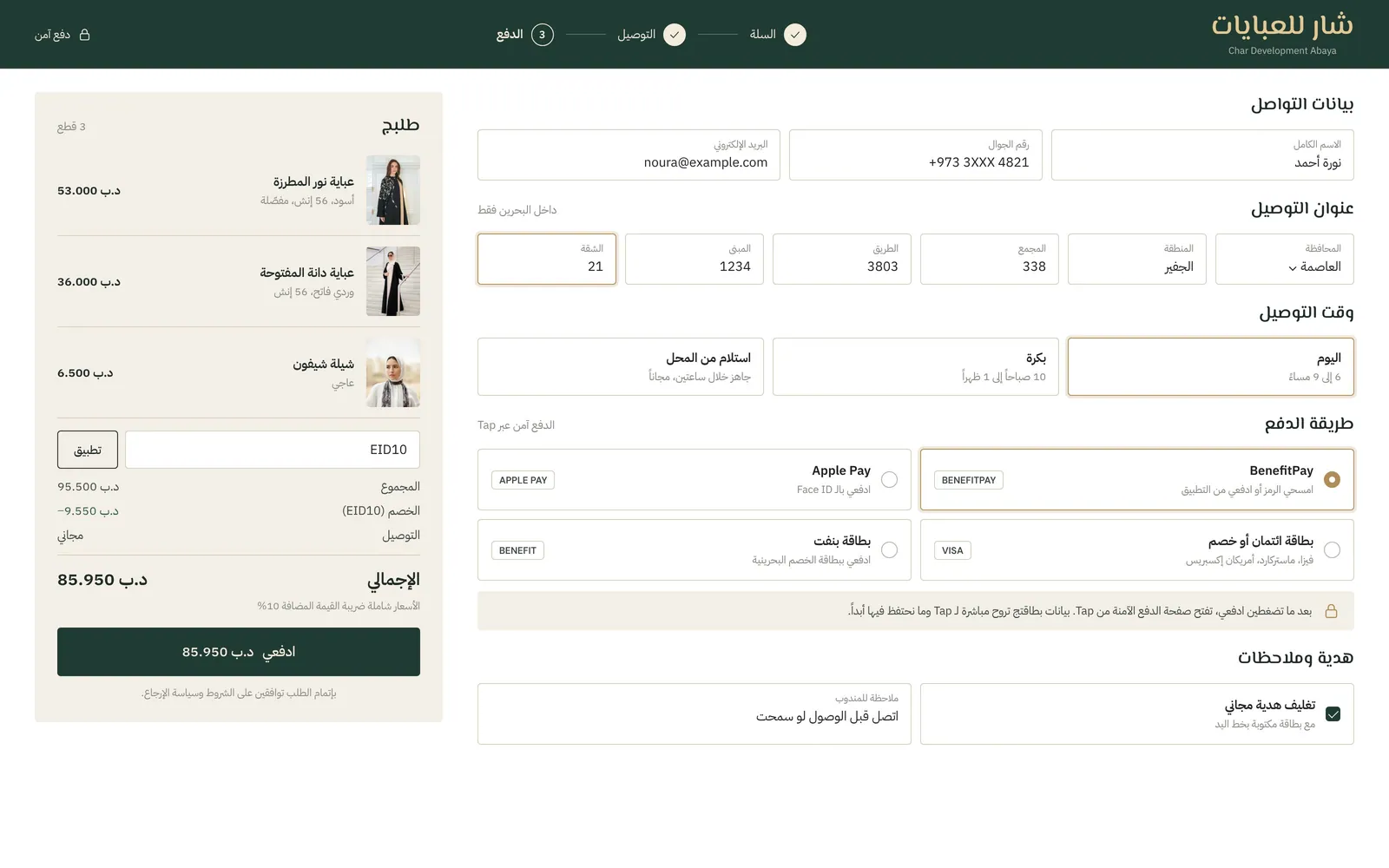Click the lock icon in Tap security notice

[1331, 611]
